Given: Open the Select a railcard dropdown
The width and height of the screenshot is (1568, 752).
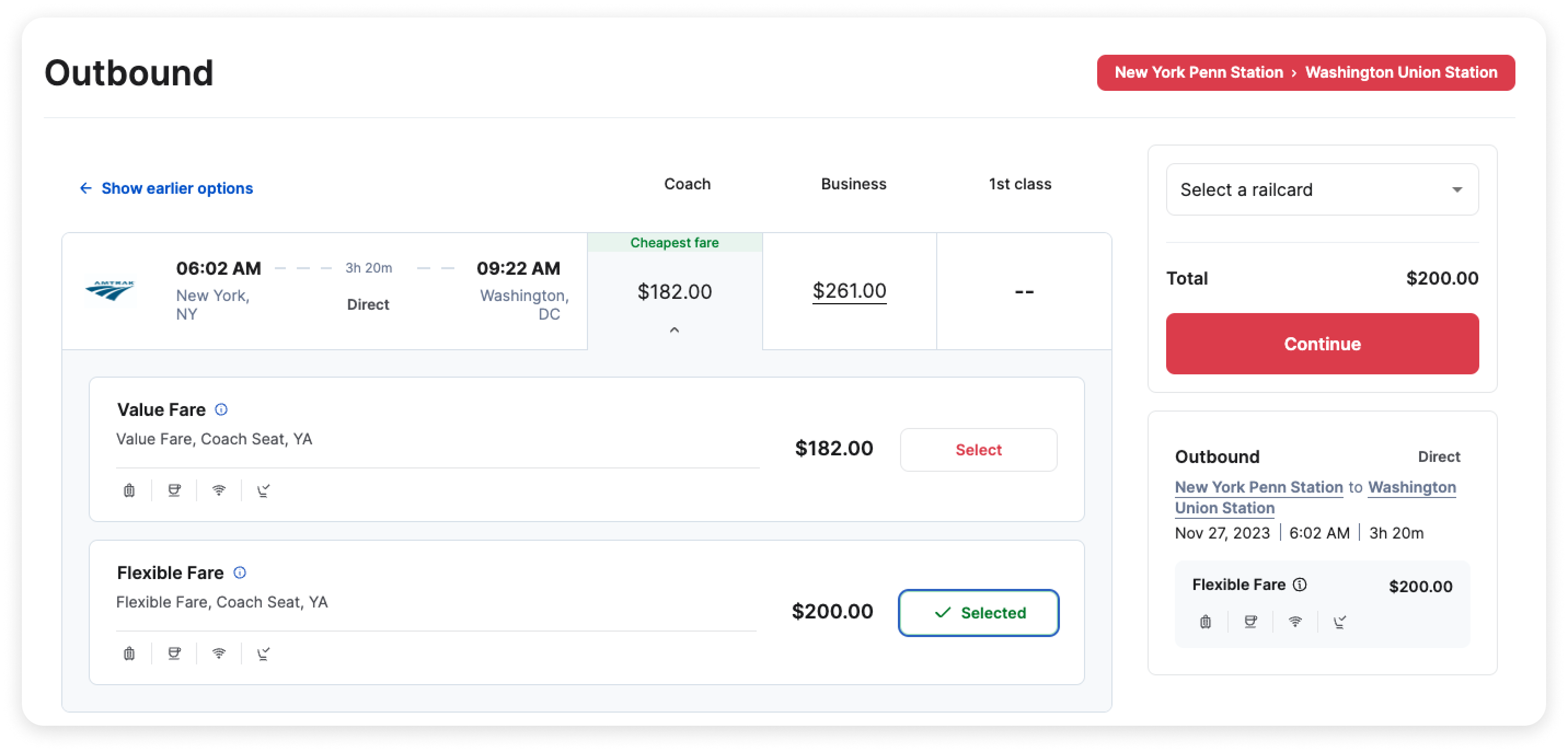Looking at the screenshot, I should 1322,189.
